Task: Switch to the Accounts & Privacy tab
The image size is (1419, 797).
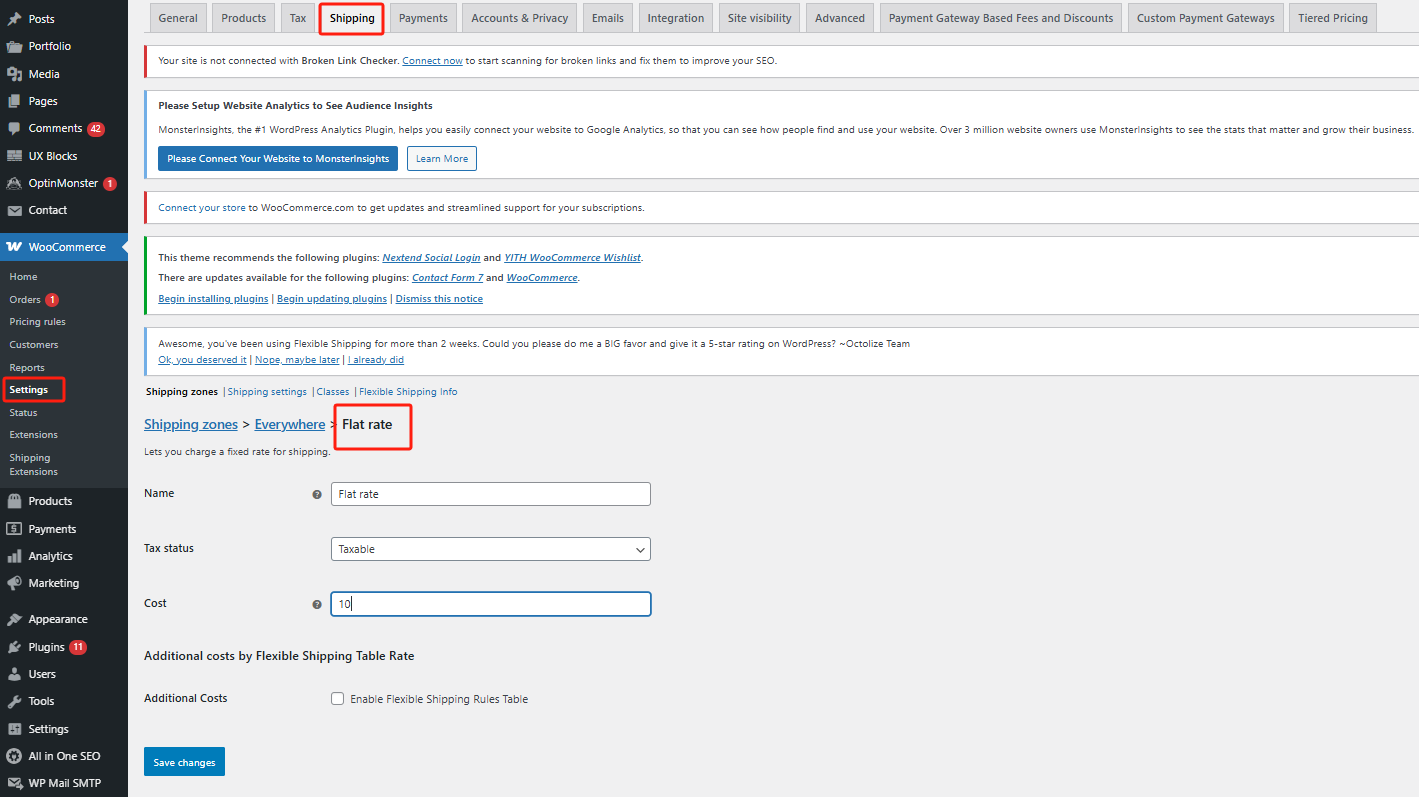Action: click(x=520, y=18)
